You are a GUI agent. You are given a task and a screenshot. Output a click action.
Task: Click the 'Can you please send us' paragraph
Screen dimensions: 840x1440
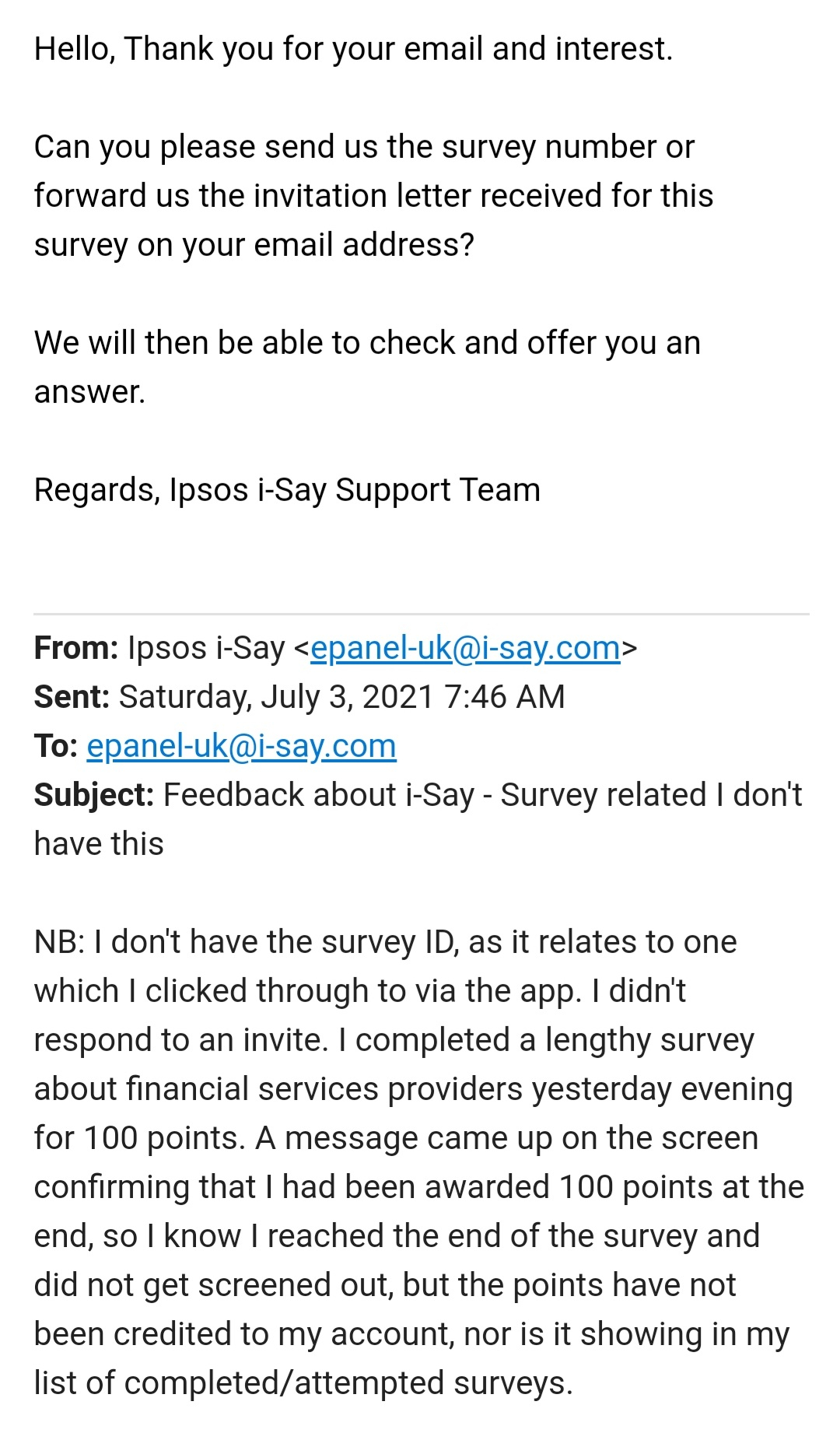click(373, 195)
